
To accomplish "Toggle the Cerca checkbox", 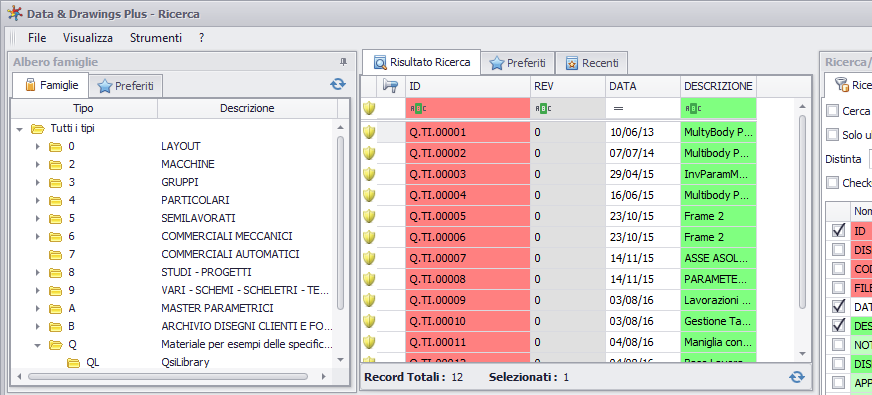I will pos(832,111).
